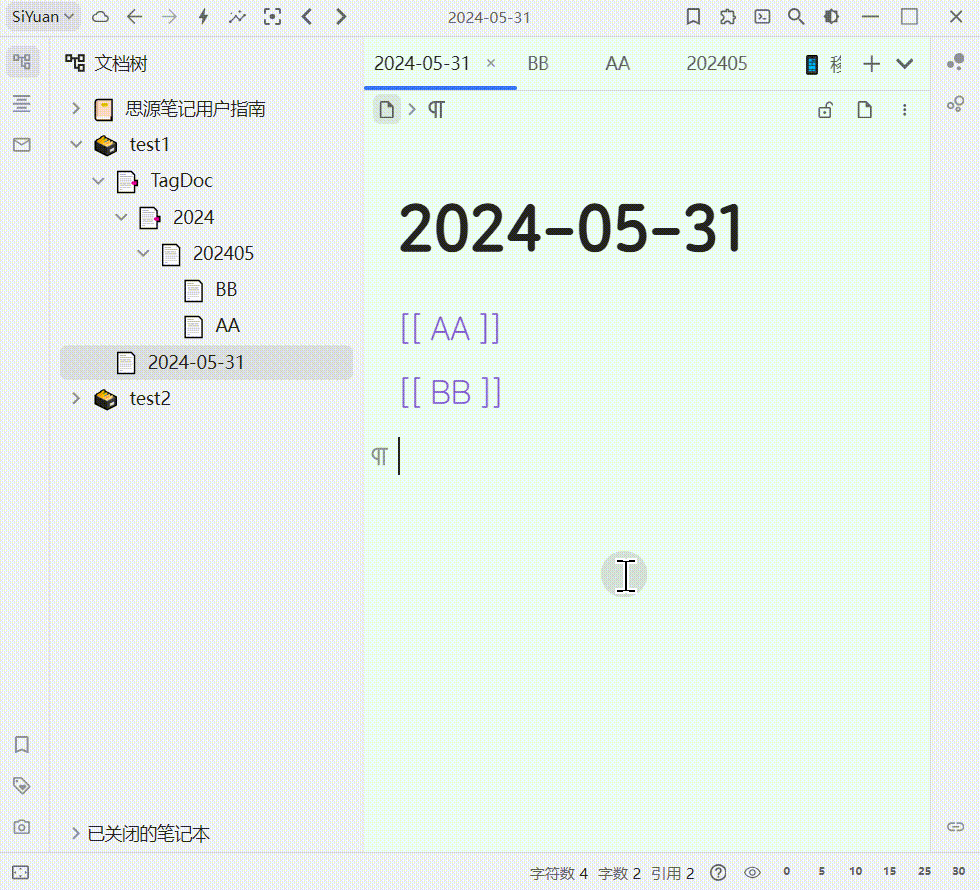Click the plus to open a new tab
This screenshot has height=890, width=980.
[x=871, y=63]
